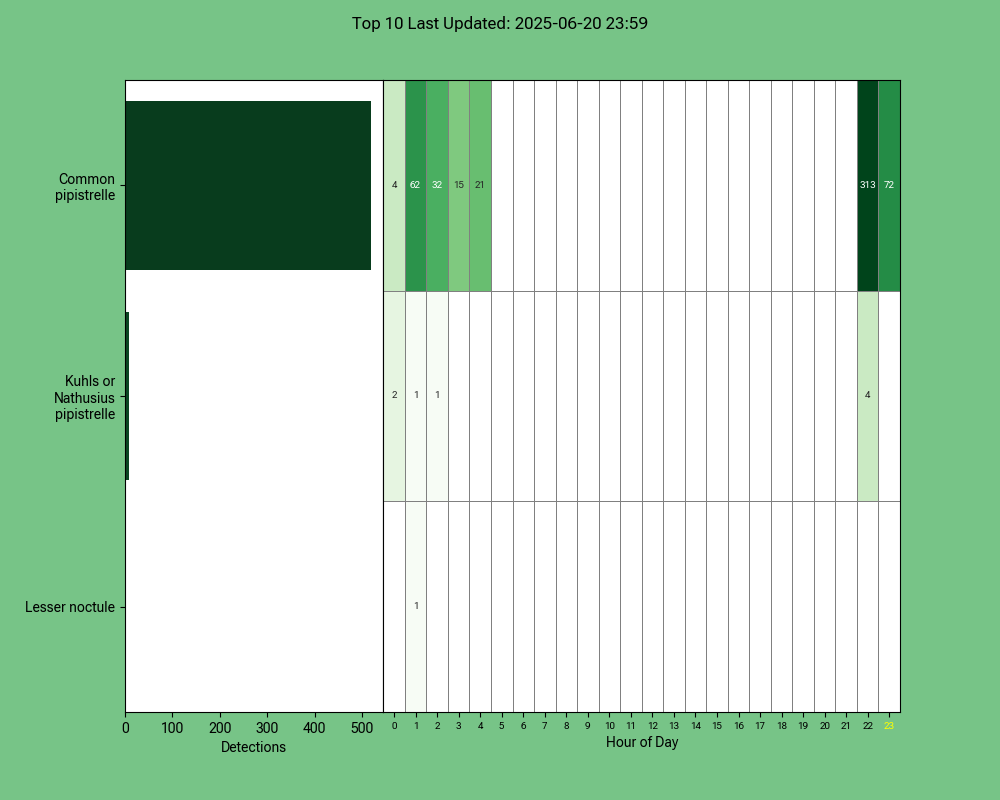Select the Common pipistrelle species label
1000x800 pixels.
pyautogui.click(x=85, y=187)
